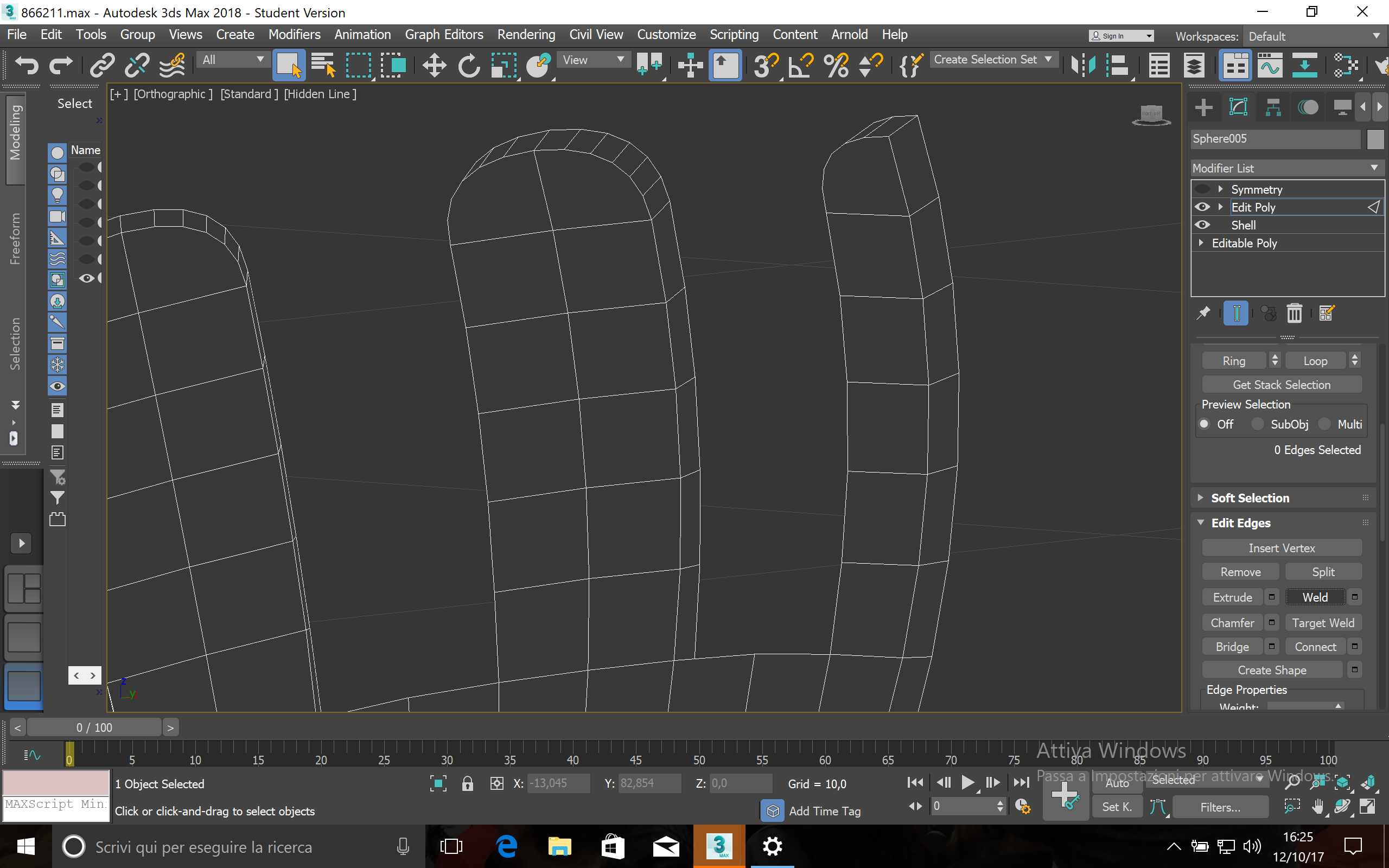Select the Rotate tool in toolbar

click(468, 65)
